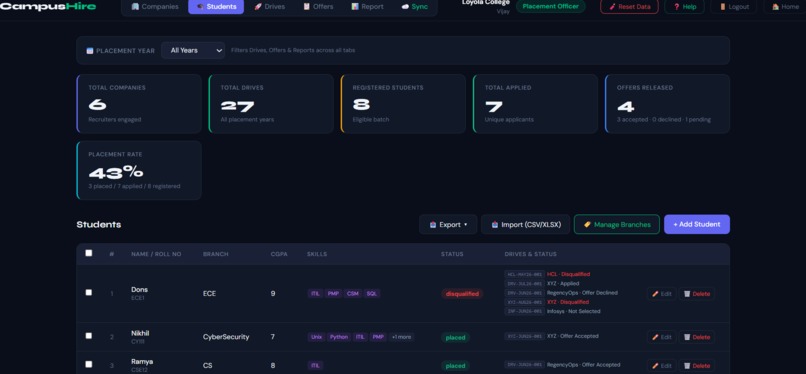Check the box for student Nikhil

pos(88,335)
